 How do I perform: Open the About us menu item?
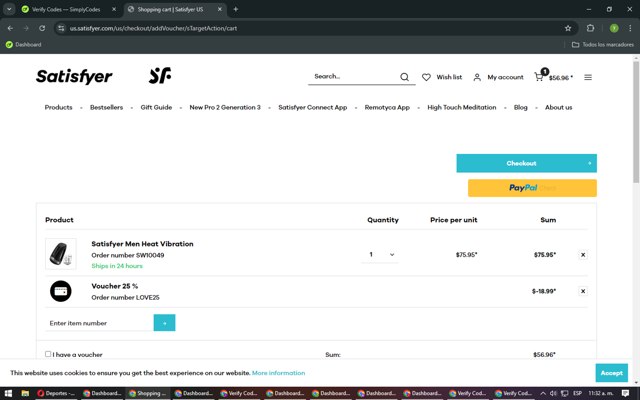(x=558, y=107)
